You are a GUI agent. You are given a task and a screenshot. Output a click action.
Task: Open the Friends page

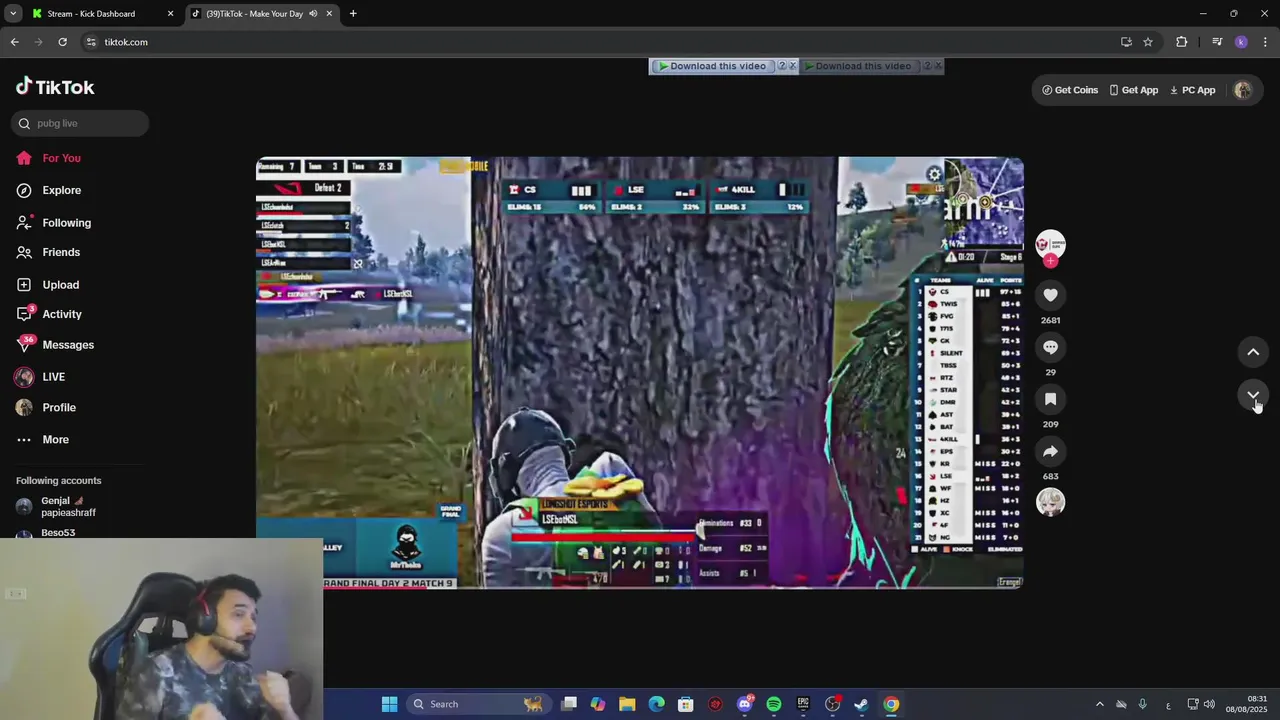coord(60,252)
